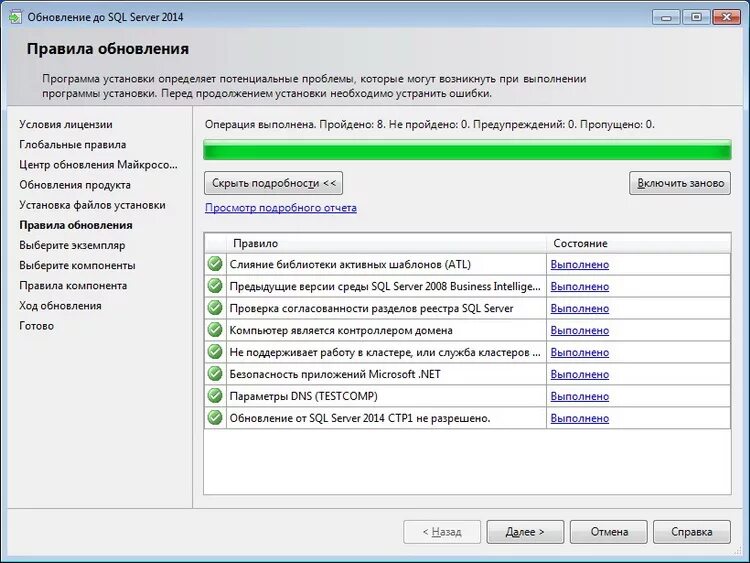The width and height of the screenshot is (750, 563).
Task: Click the Отмена button
Action: click(608, 532)
